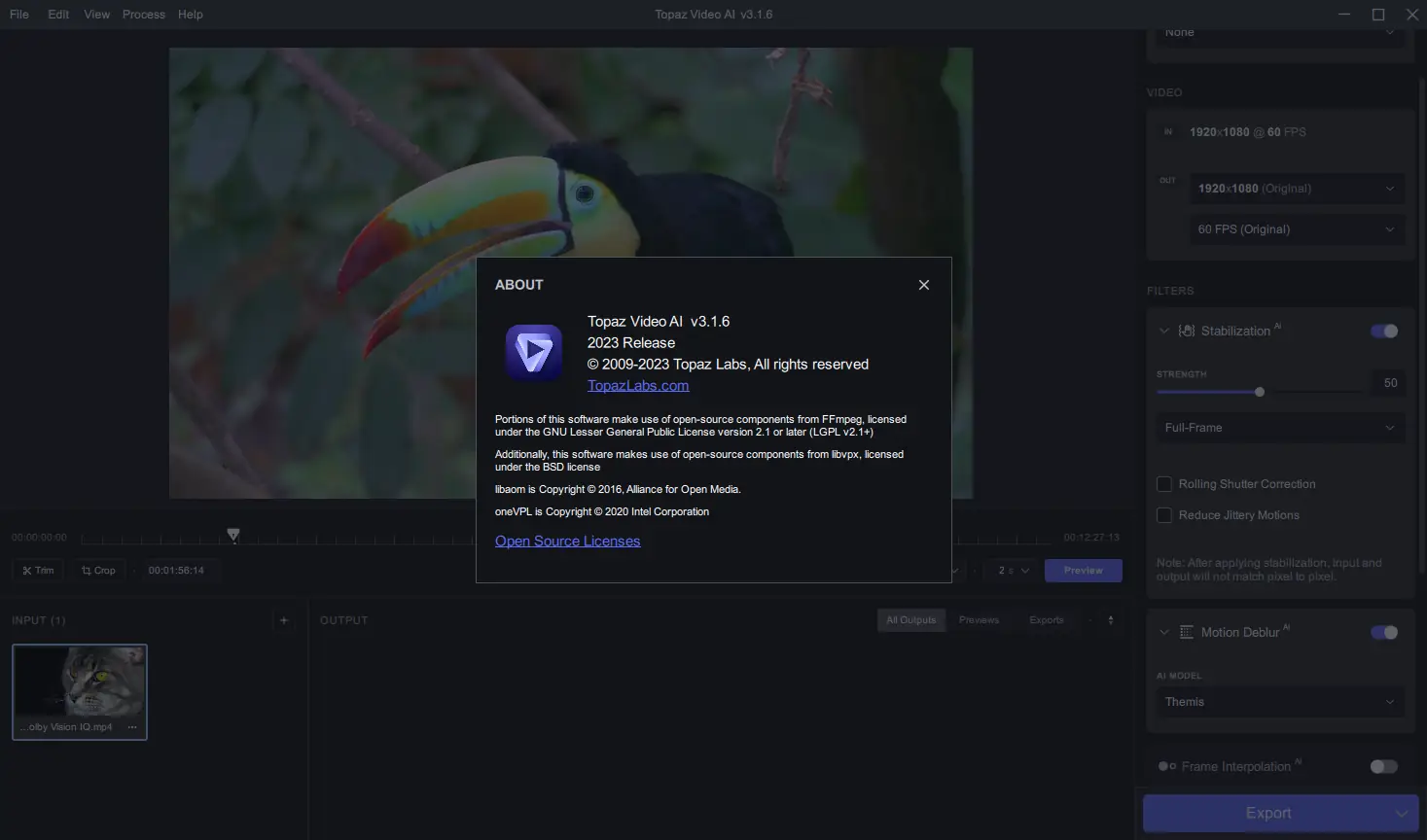
Task: Open the Open Source Licenses link
Action: 568,541
